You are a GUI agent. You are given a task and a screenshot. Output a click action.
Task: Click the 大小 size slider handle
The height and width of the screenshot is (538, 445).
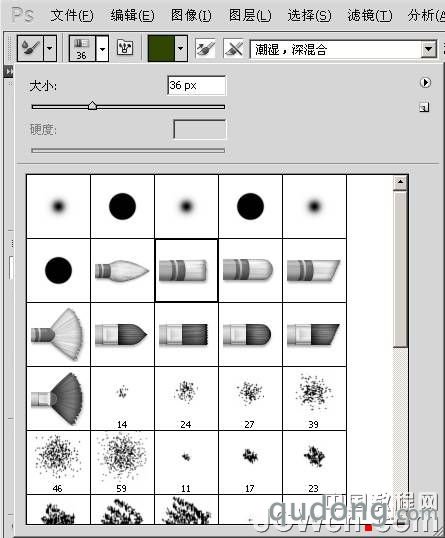tap(92, 106)
